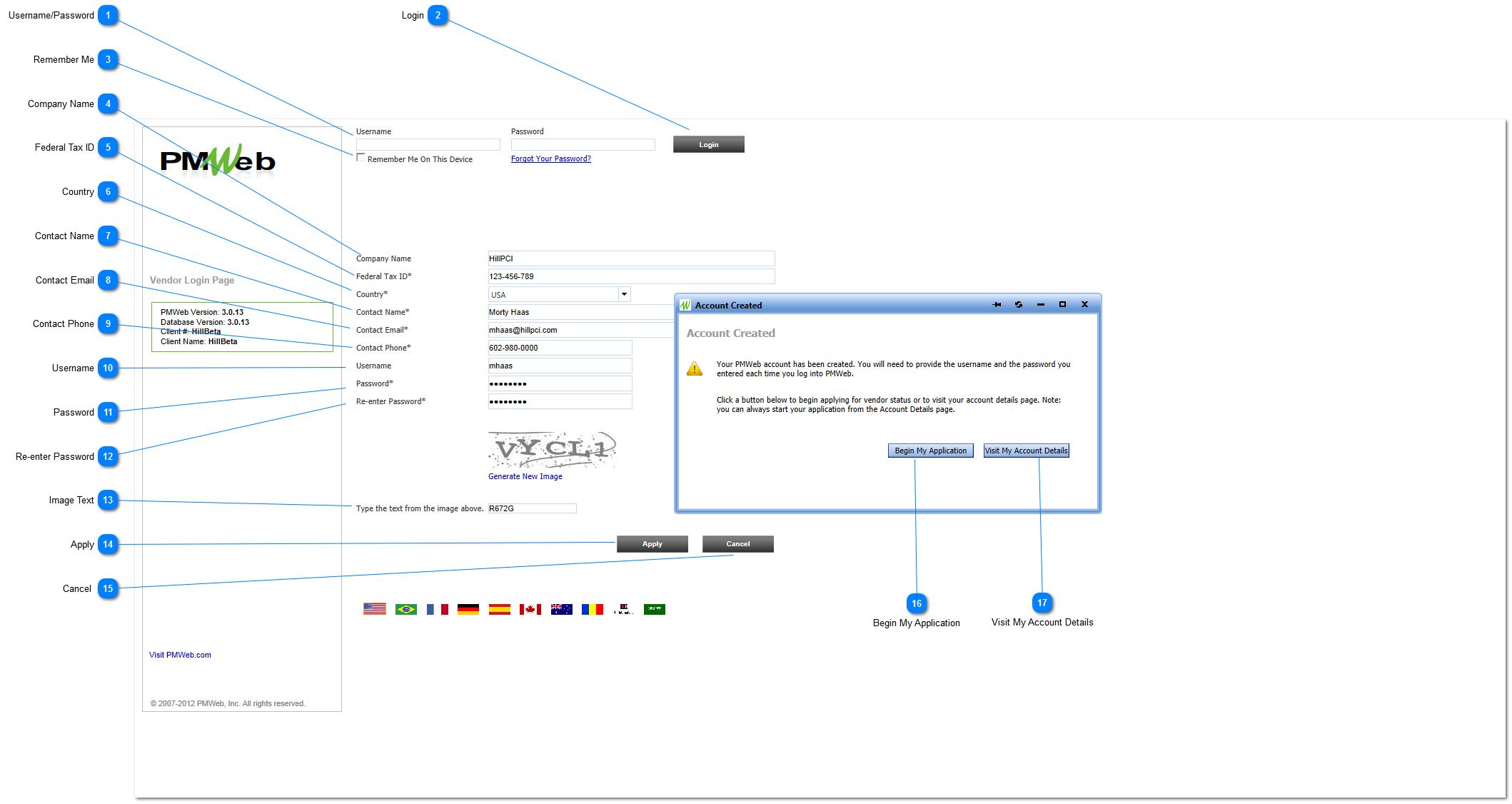Click the Contact Name field with Morty Haas
This screenshot has height=804, width=1512.
tap(581, 312)
